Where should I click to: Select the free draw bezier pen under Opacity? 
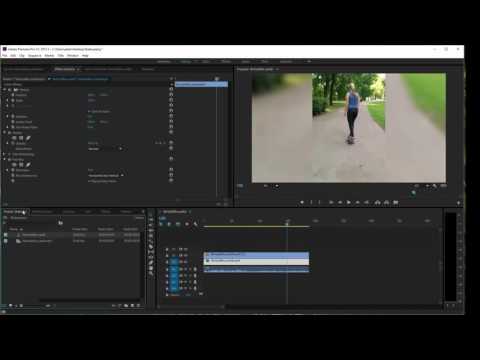28,138
